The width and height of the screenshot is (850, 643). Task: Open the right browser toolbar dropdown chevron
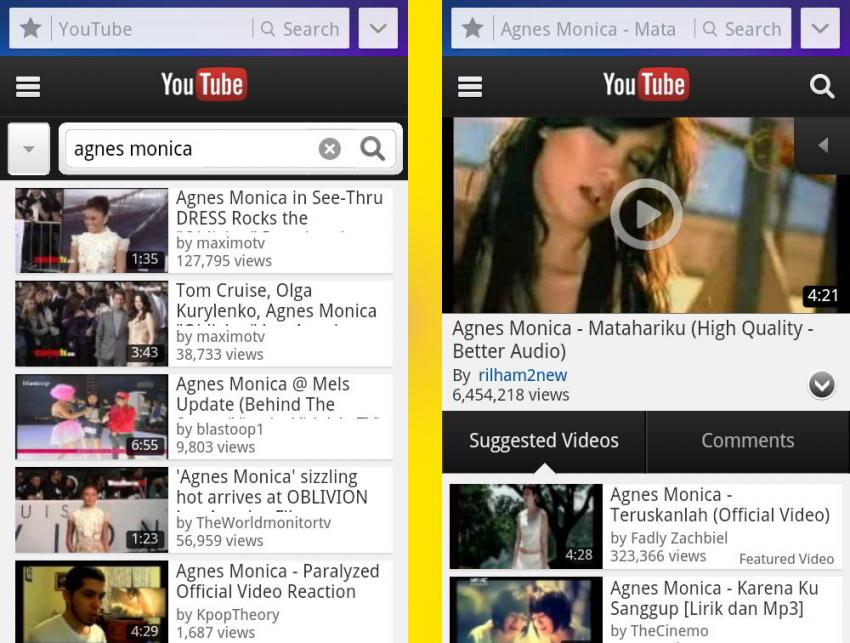[820, 28]
